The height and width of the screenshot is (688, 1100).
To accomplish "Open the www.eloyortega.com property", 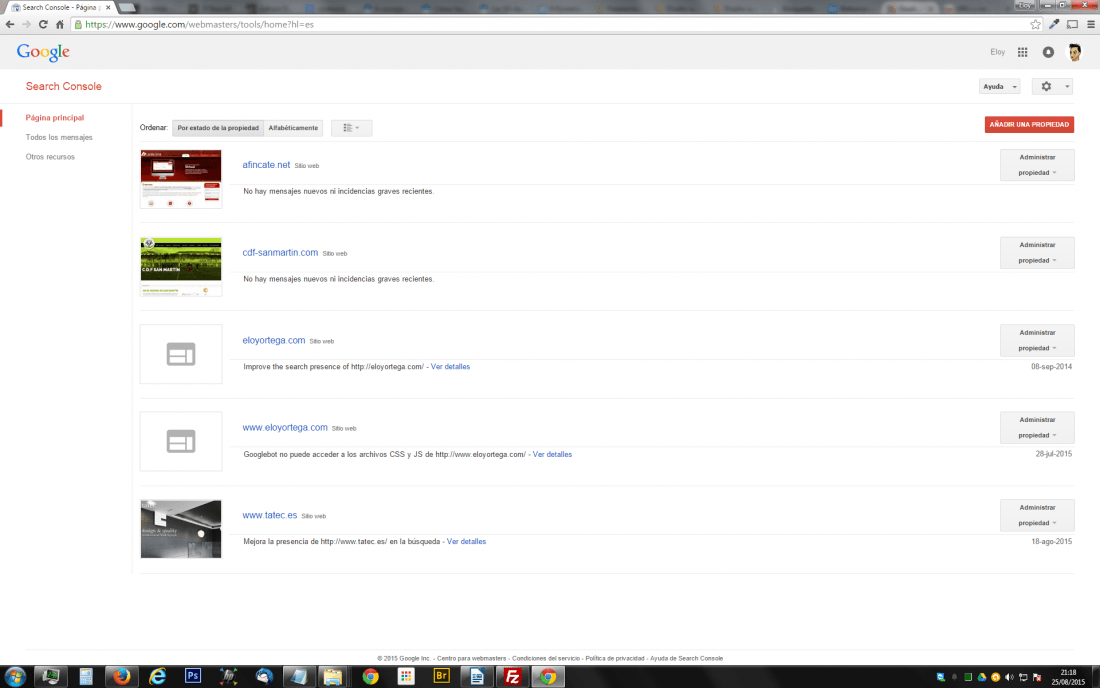I will tap(285, 427).
